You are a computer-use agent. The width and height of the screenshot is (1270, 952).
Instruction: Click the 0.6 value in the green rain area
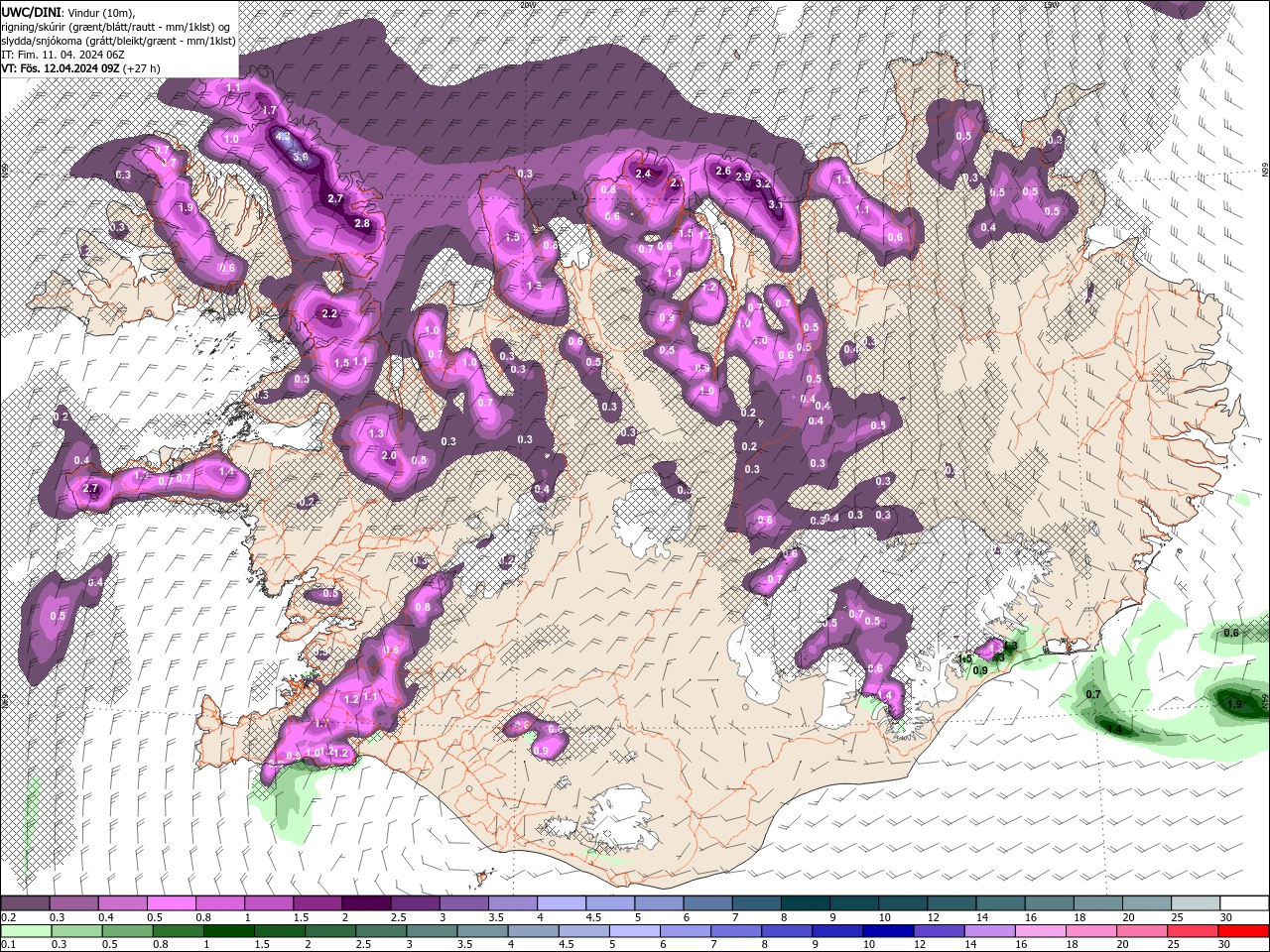coord(1231,632)
